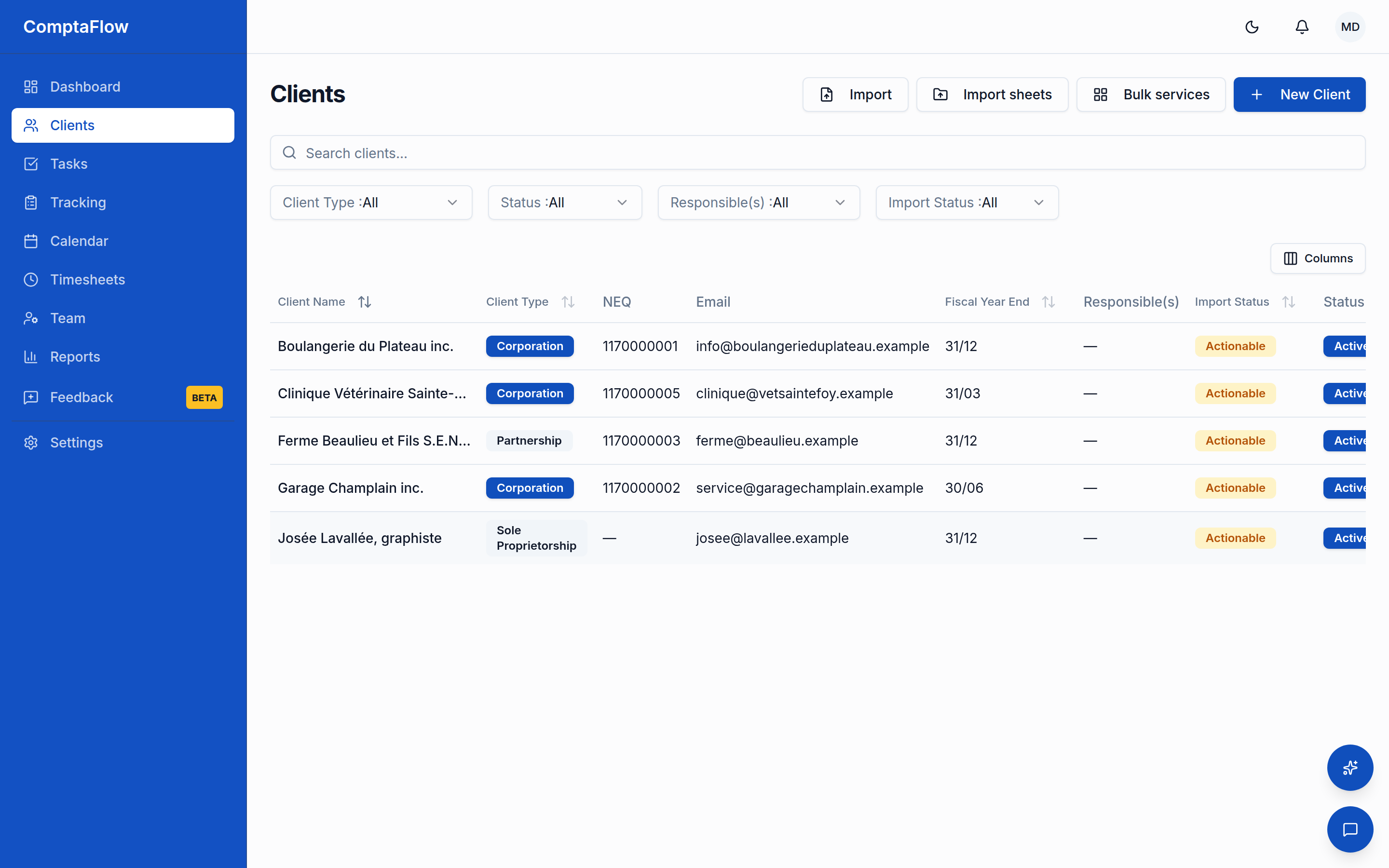The height and width of the screenshot is (868, 1389).
Task: Click the ComptaFlow logo
Action: click(76, 27)
